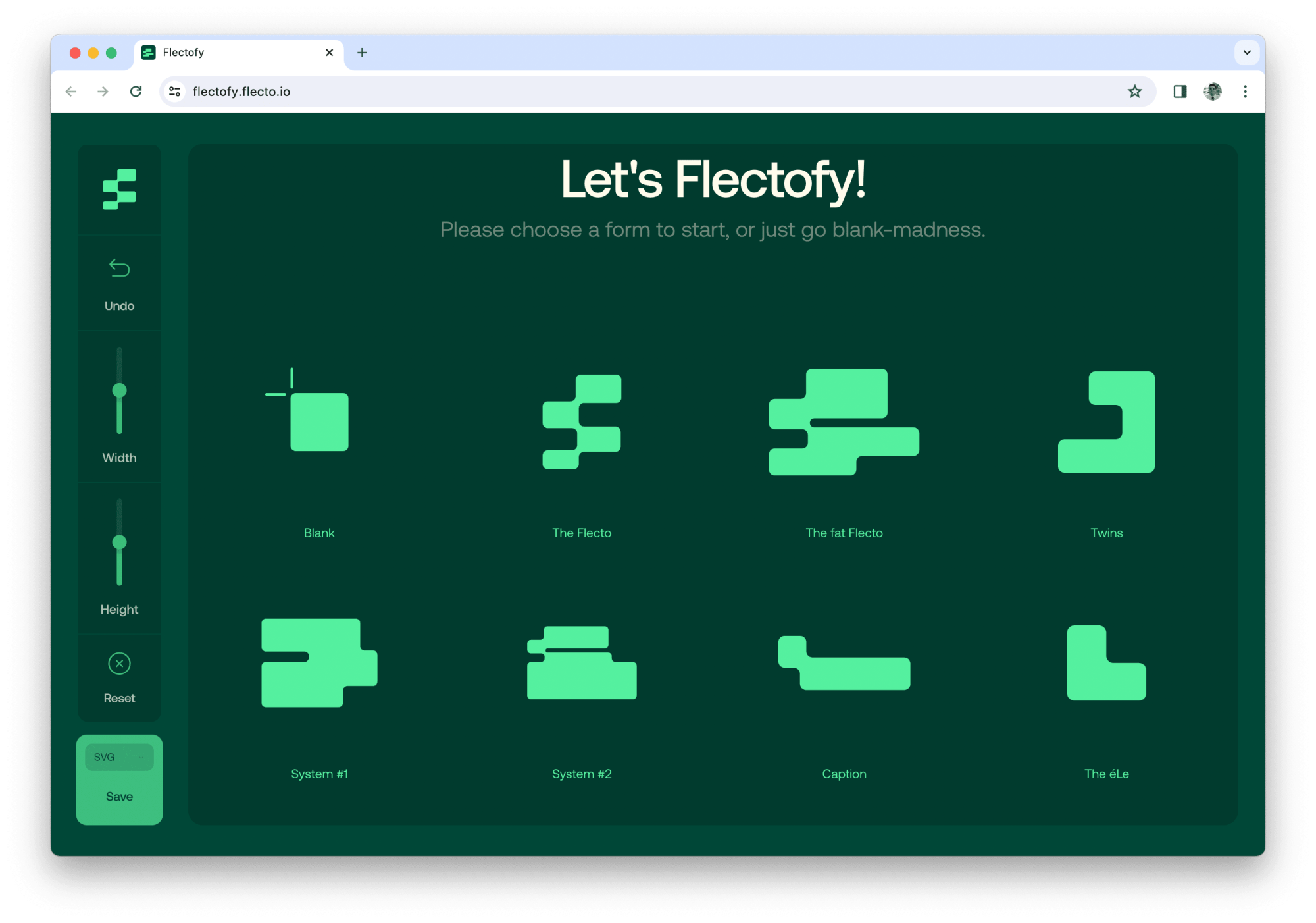Click the Save button

(119, 797)
